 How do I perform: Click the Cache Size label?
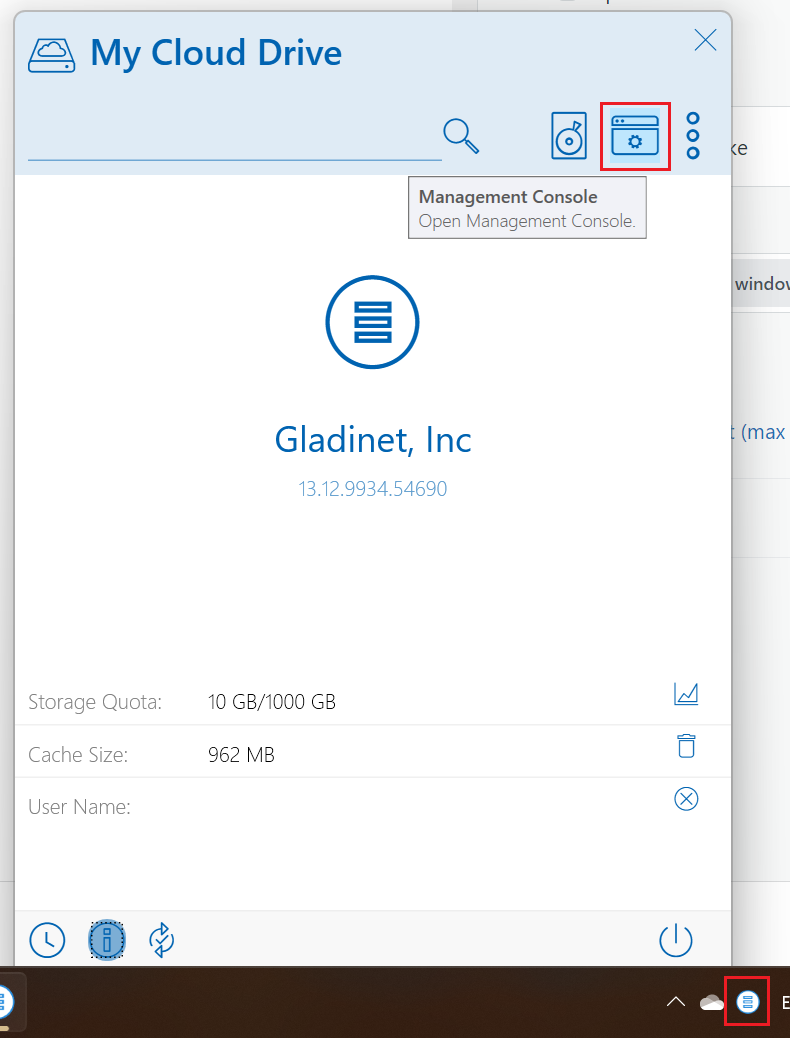click(77, 755)
